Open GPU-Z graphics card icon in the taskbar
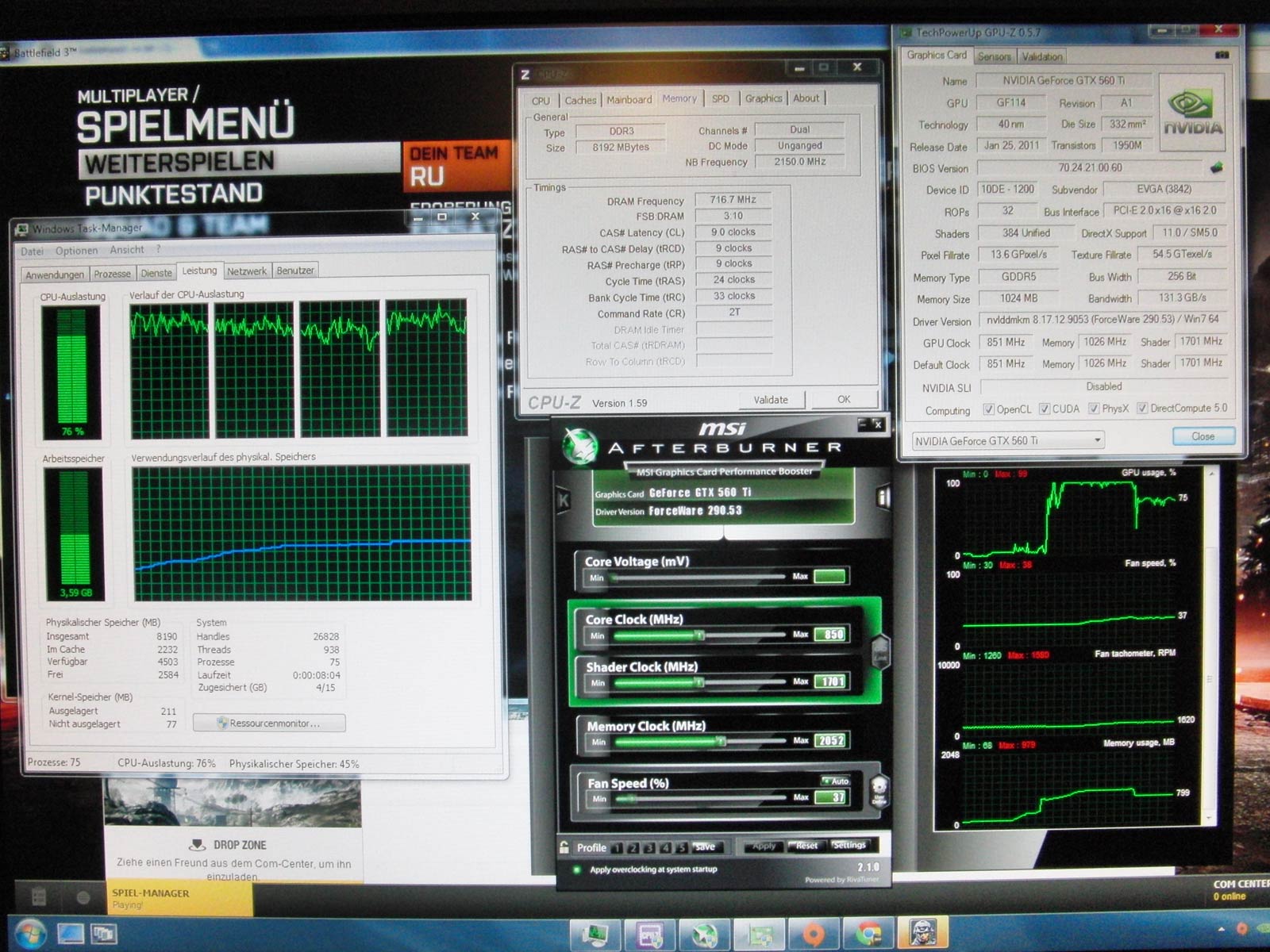1270x952 pixels. click(x=760, y=935)
